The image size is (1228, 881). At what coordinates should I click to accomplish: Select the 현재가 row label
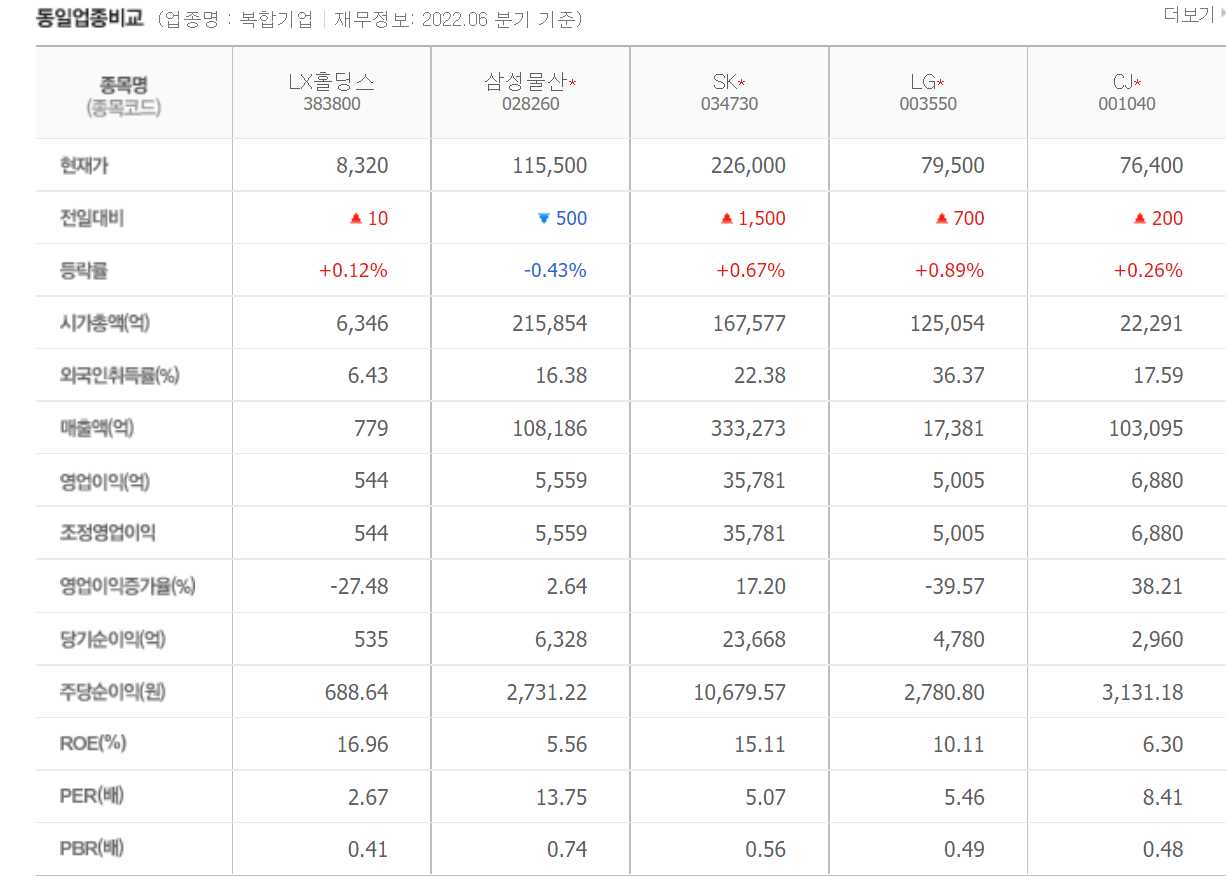pyautogui.click(x=86, y=165)
